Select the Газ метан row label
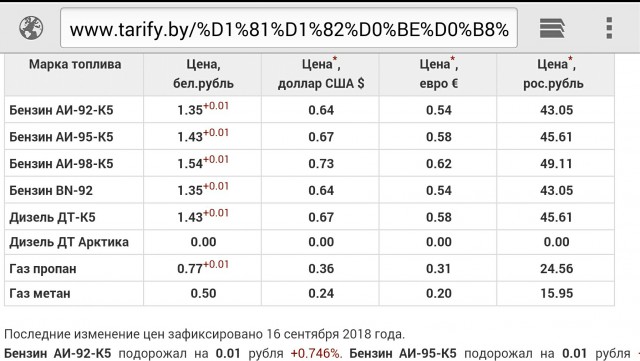This screenshot has height=361, width=640. pos(40,294)
